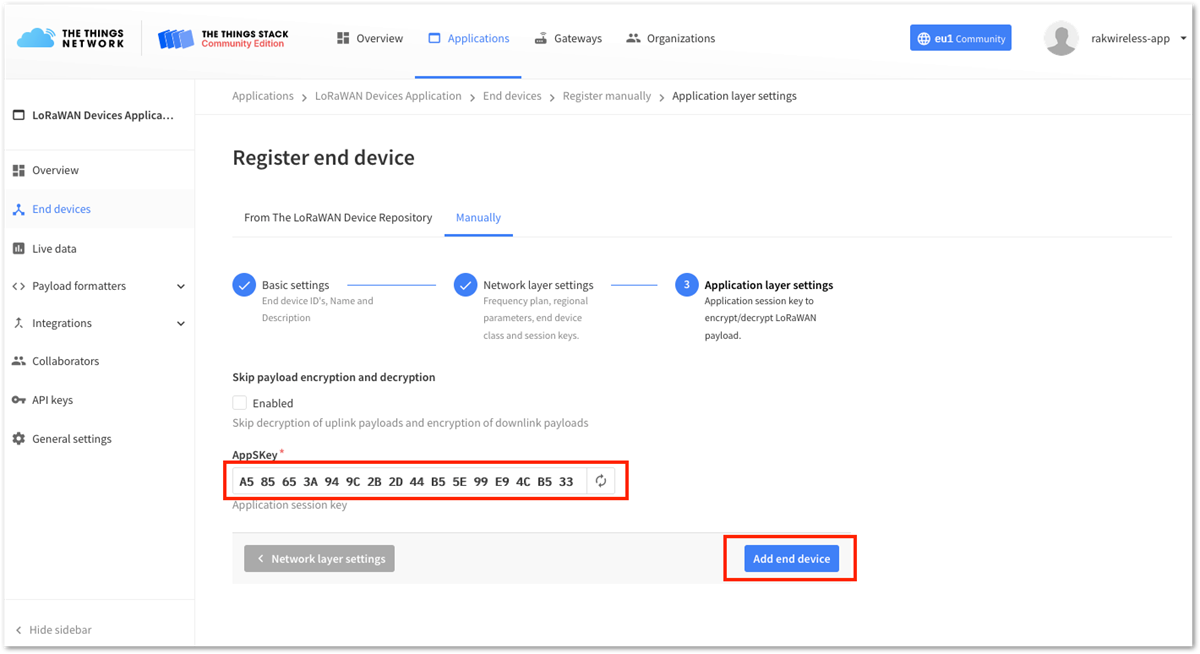Open the Overview top menu
Image resolution: width=1200 pixels, height=654 pixels.
click(370, 39)
